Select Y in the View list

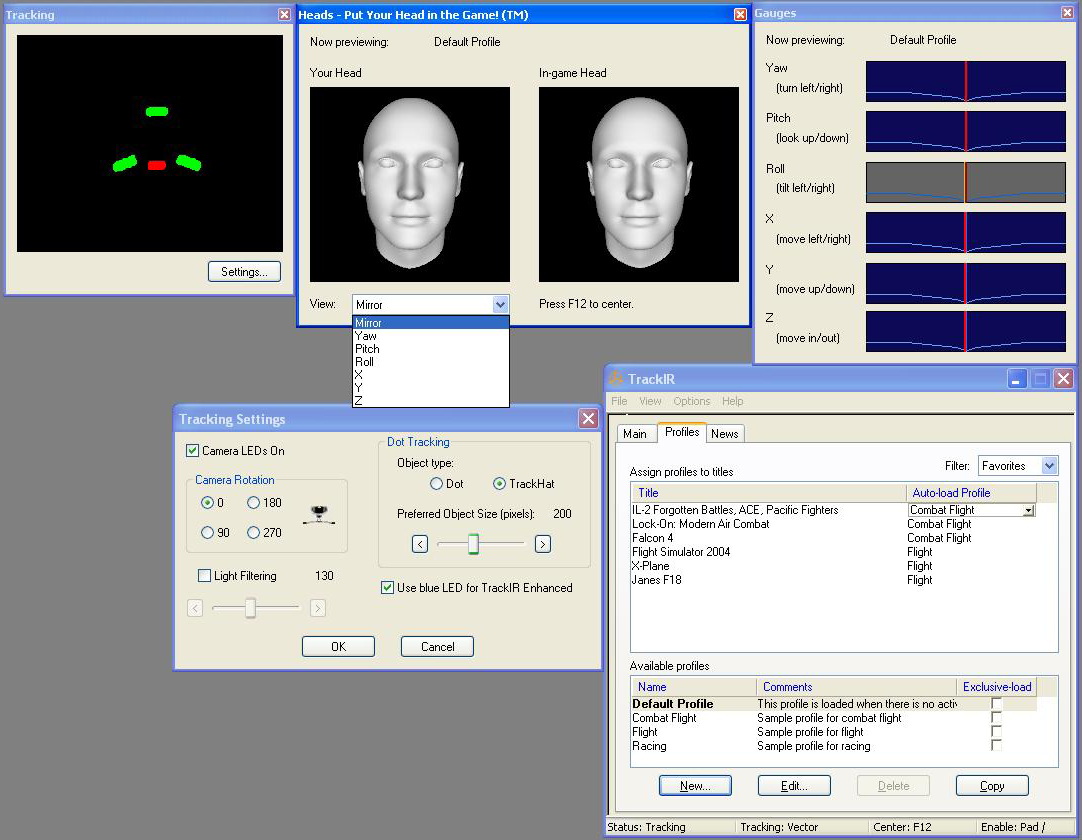(x=431, y=388)
